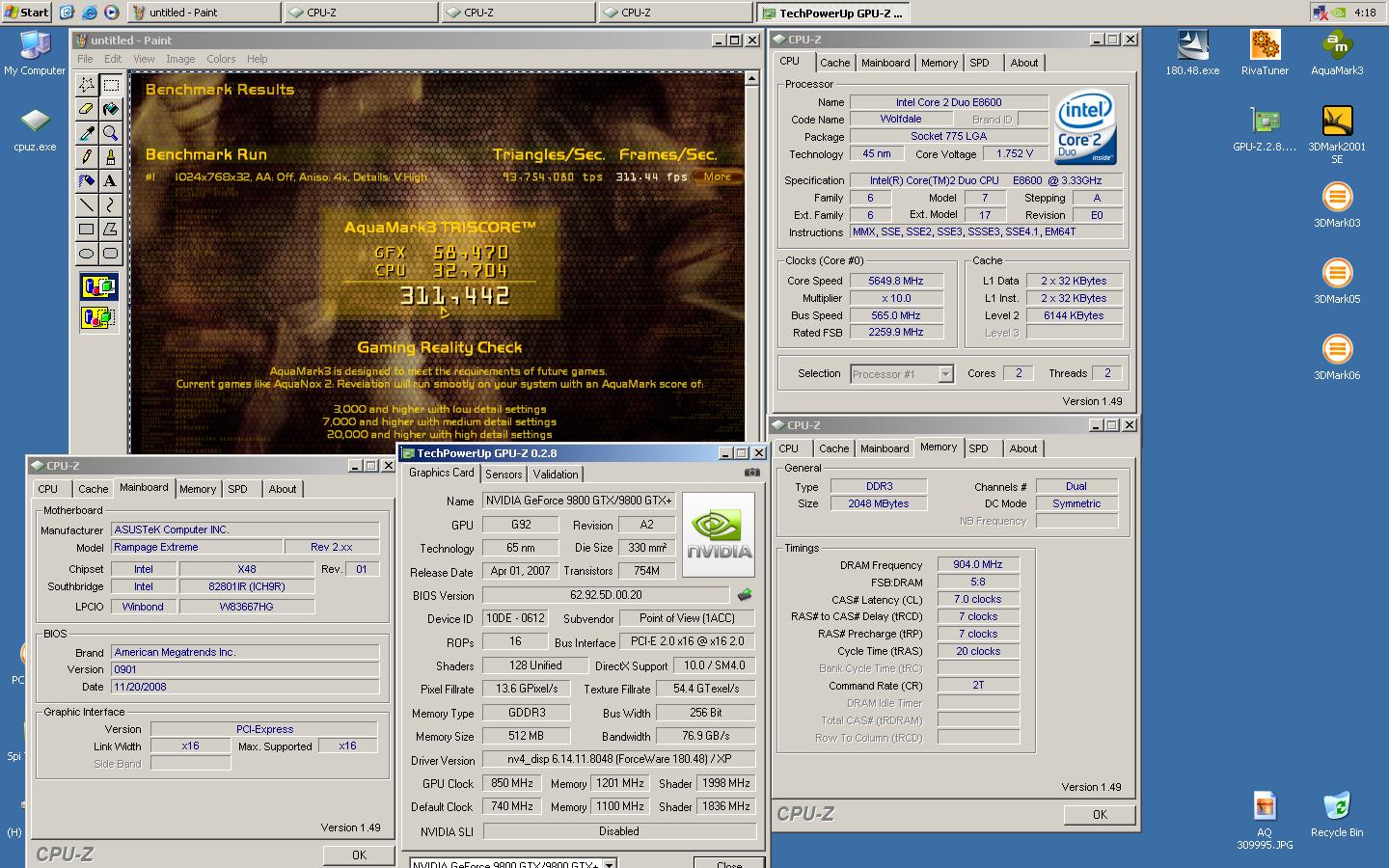Open the AquaMark3 desktop shortcut
This screenshot has height=868, width=1389.
pyautogui.click(x=1337, y=53)
